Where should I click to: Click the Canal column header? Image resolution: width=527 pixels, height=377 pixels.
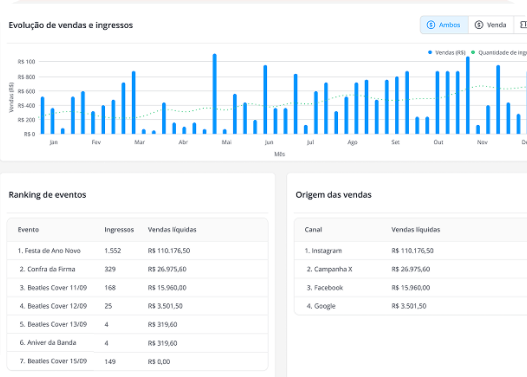point(313,229)
